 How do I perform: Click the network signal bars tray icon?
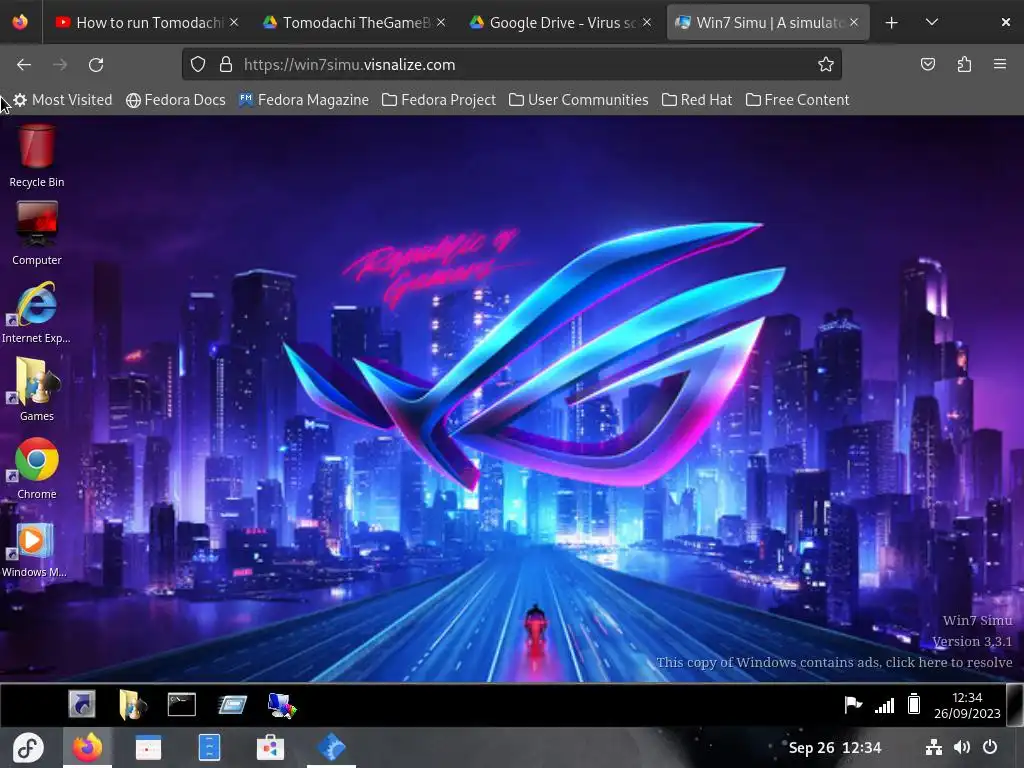pyautogui.click(x=884, y=705)
